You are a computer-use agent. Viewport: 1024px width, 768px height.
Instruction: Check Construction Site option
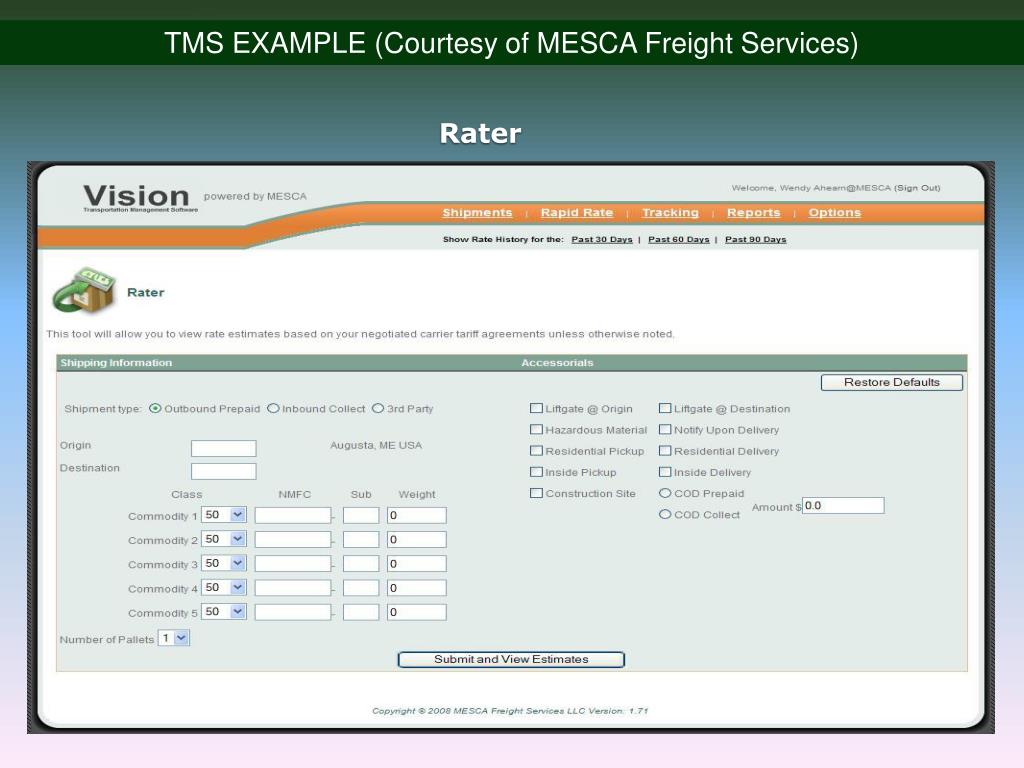pyautogui.click(x=536, y=493)
